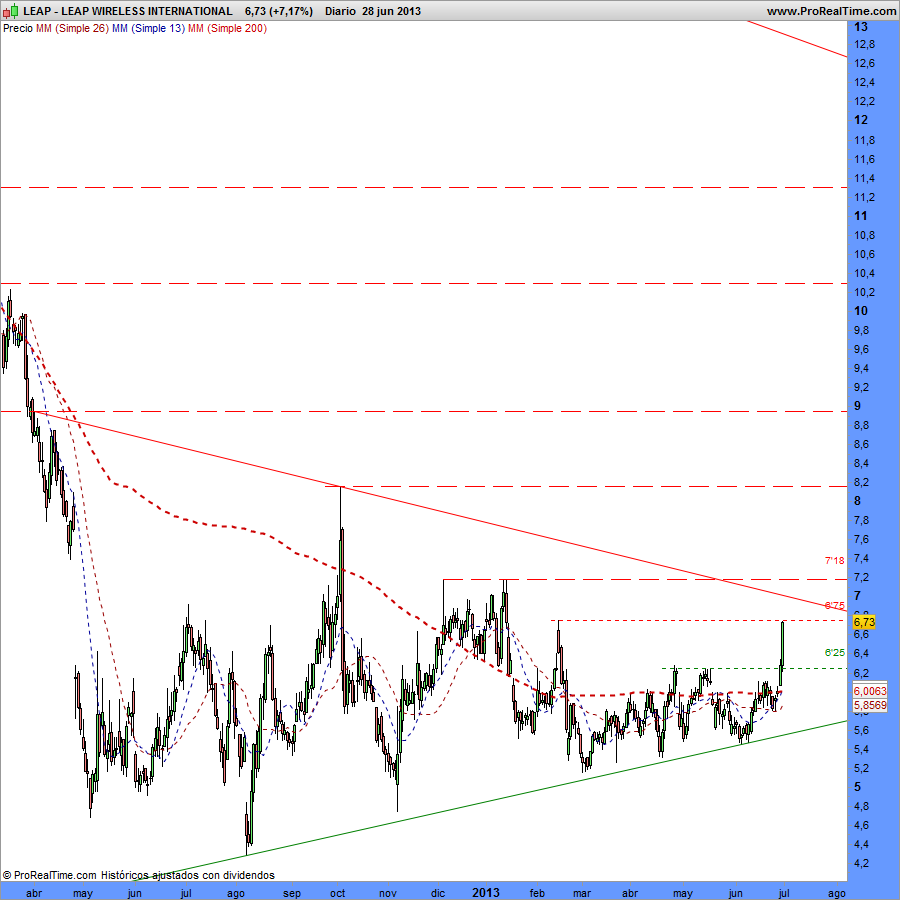
Task: Select the MM (Simple 26) indicator label
Action: click(x=72, y=28)
